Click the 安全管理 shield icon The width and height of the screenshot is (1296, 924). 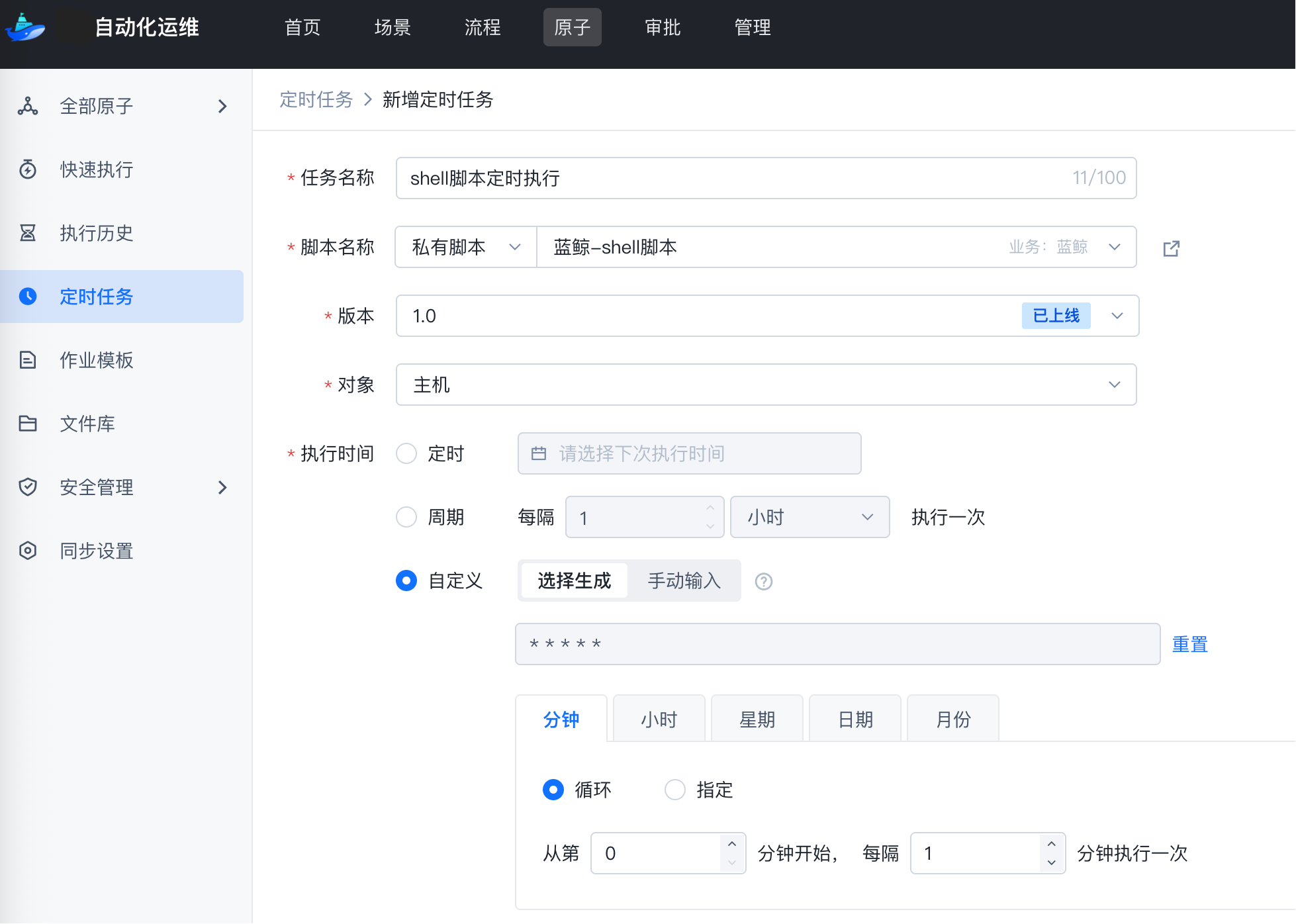(28, 487)
